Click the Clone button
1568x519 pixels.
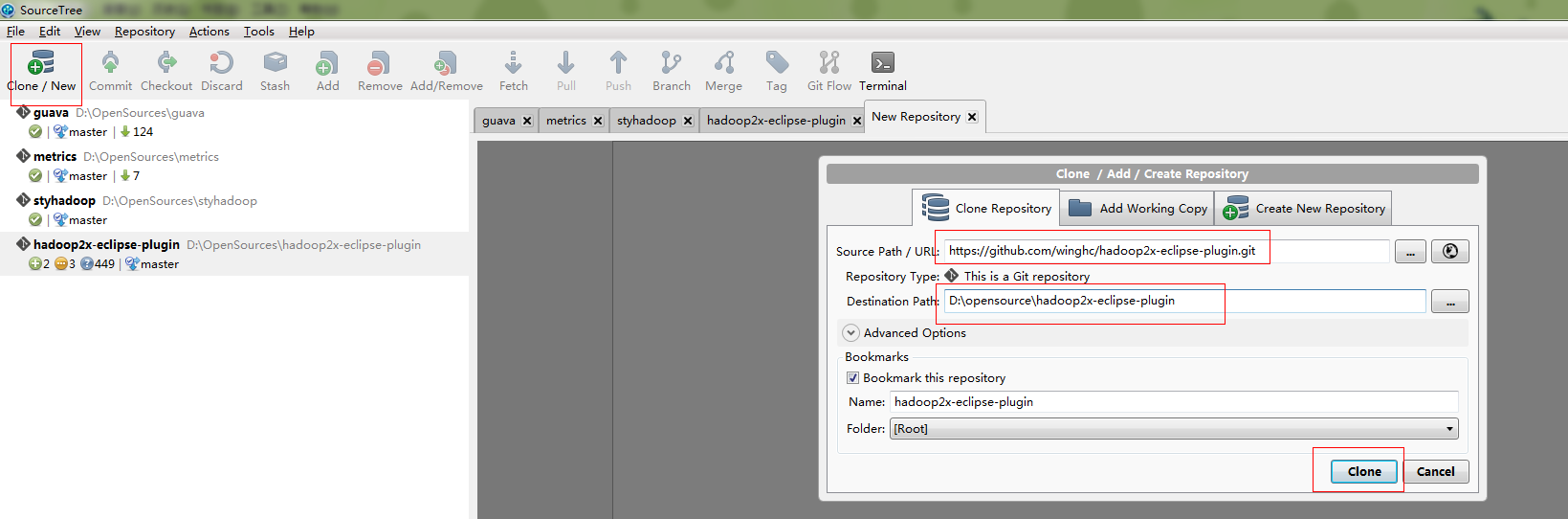[1364, 471]
